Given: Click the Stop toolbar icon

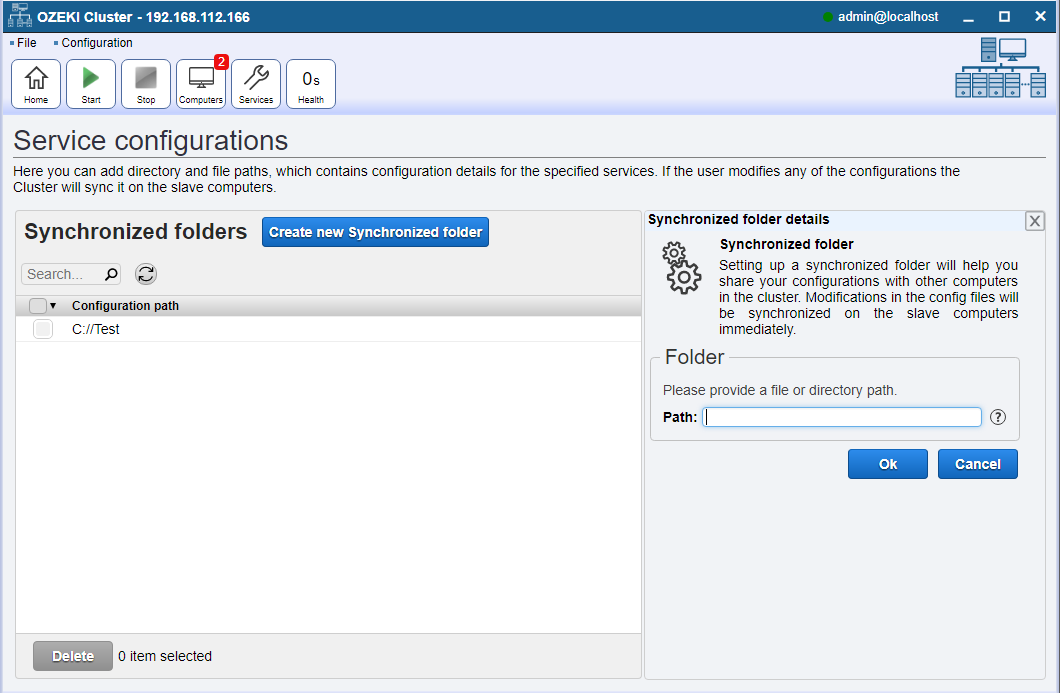Looking at the screenshot, I should point(146,84).
